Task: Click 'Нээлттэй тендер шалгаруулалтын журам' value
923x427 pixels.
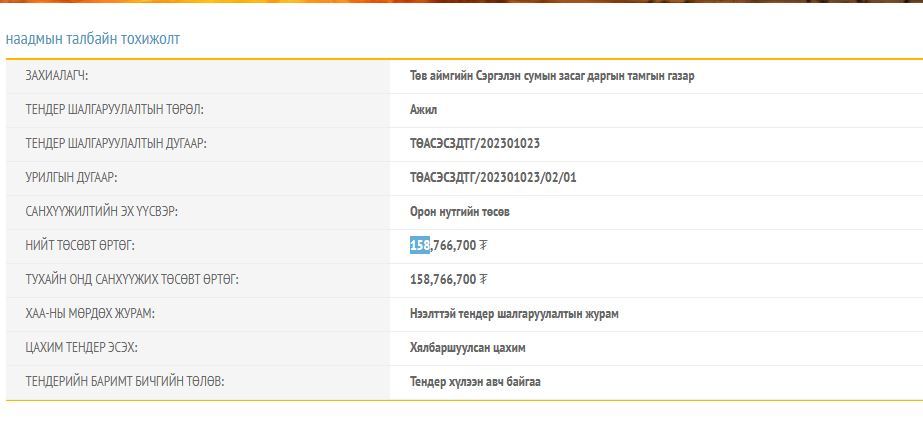Action: tap(514, 314)
